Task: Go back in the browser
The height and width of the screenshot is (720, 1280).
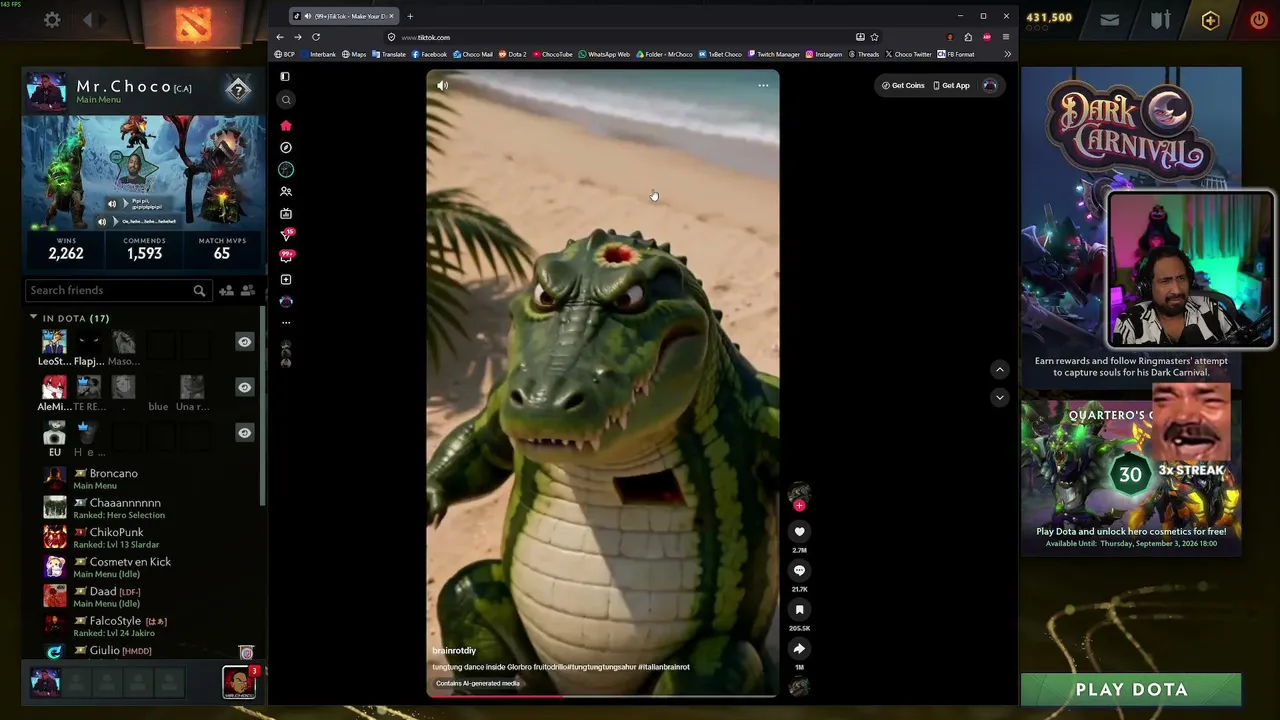Action: click(280, 38)
